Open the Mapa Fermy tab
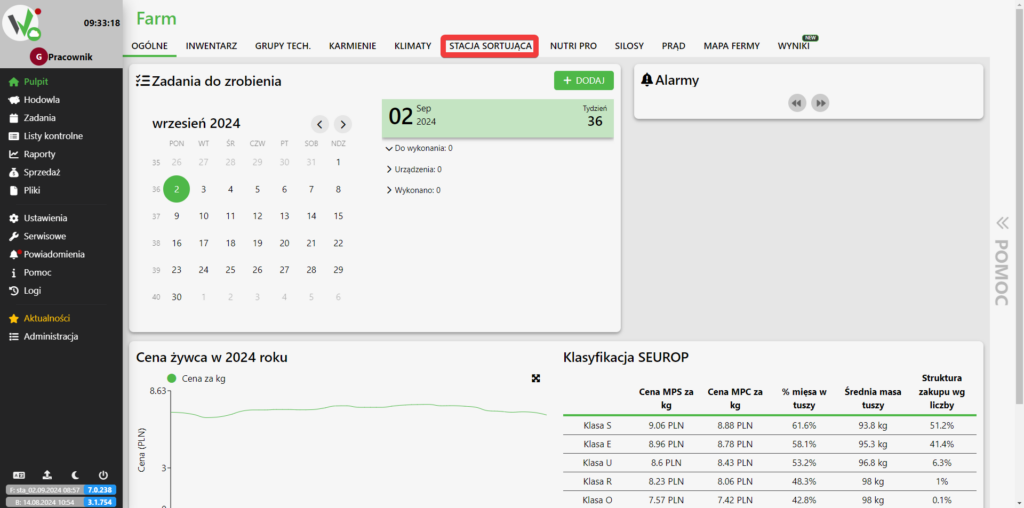 tap(731, 46)
